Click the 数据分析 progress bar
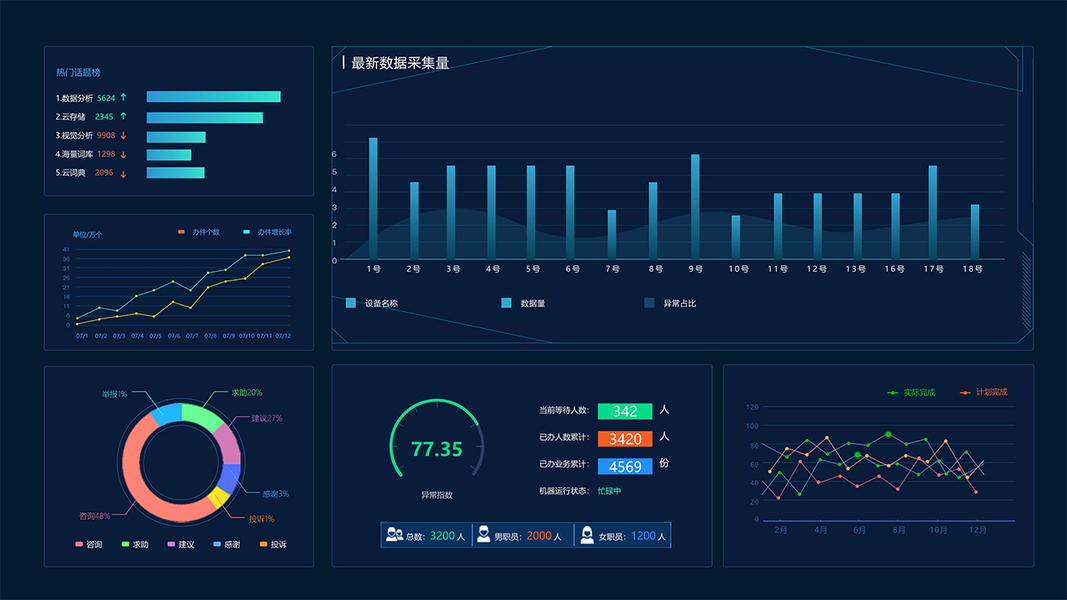 click(214, 97)
